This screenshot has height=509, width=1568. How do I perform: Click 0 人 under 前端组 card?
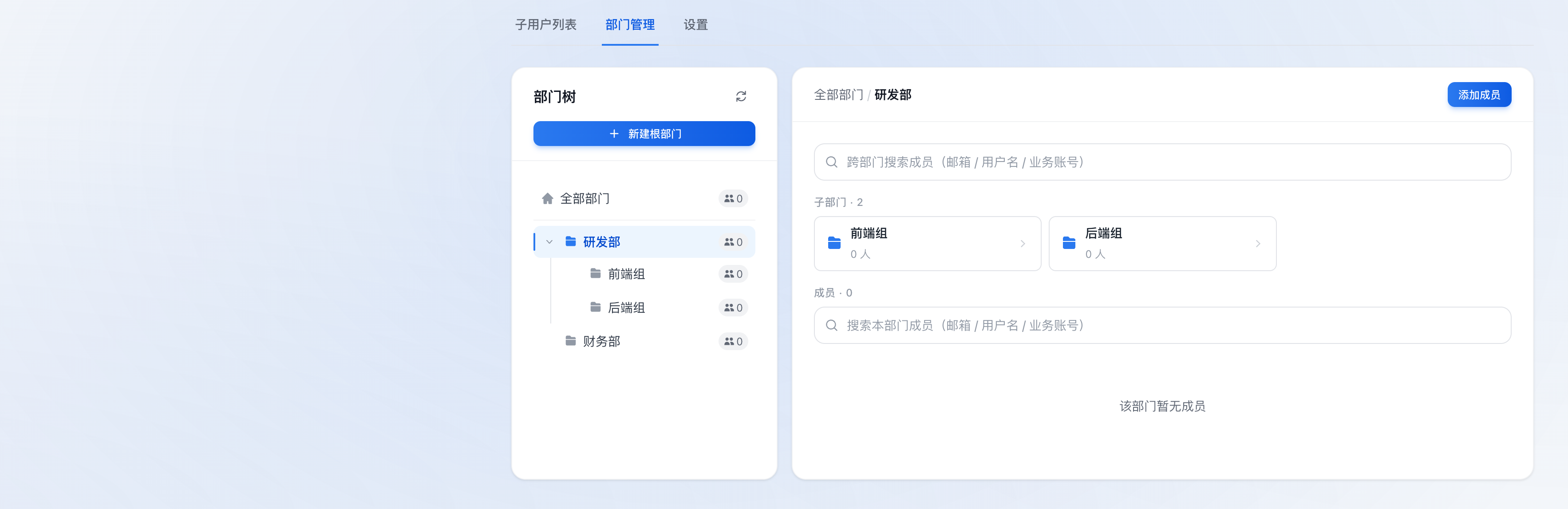tap(860, 255)
